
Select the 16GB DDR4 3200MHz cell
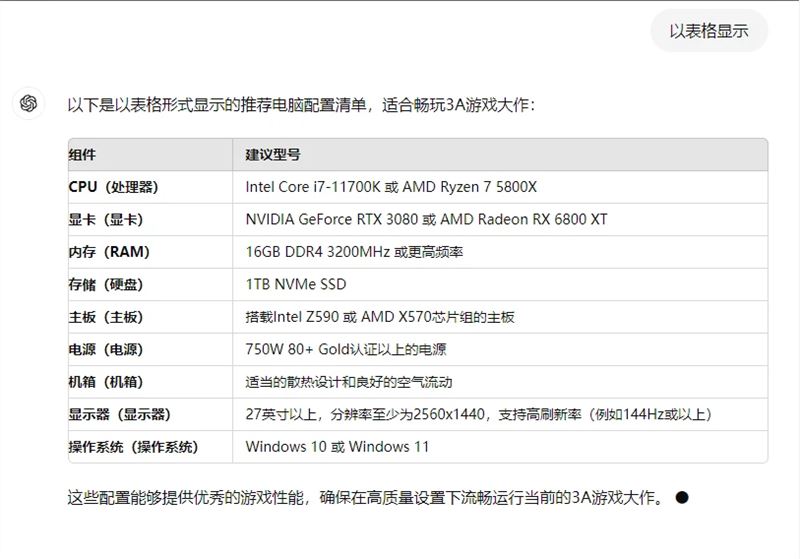click(x=500, y=252)
